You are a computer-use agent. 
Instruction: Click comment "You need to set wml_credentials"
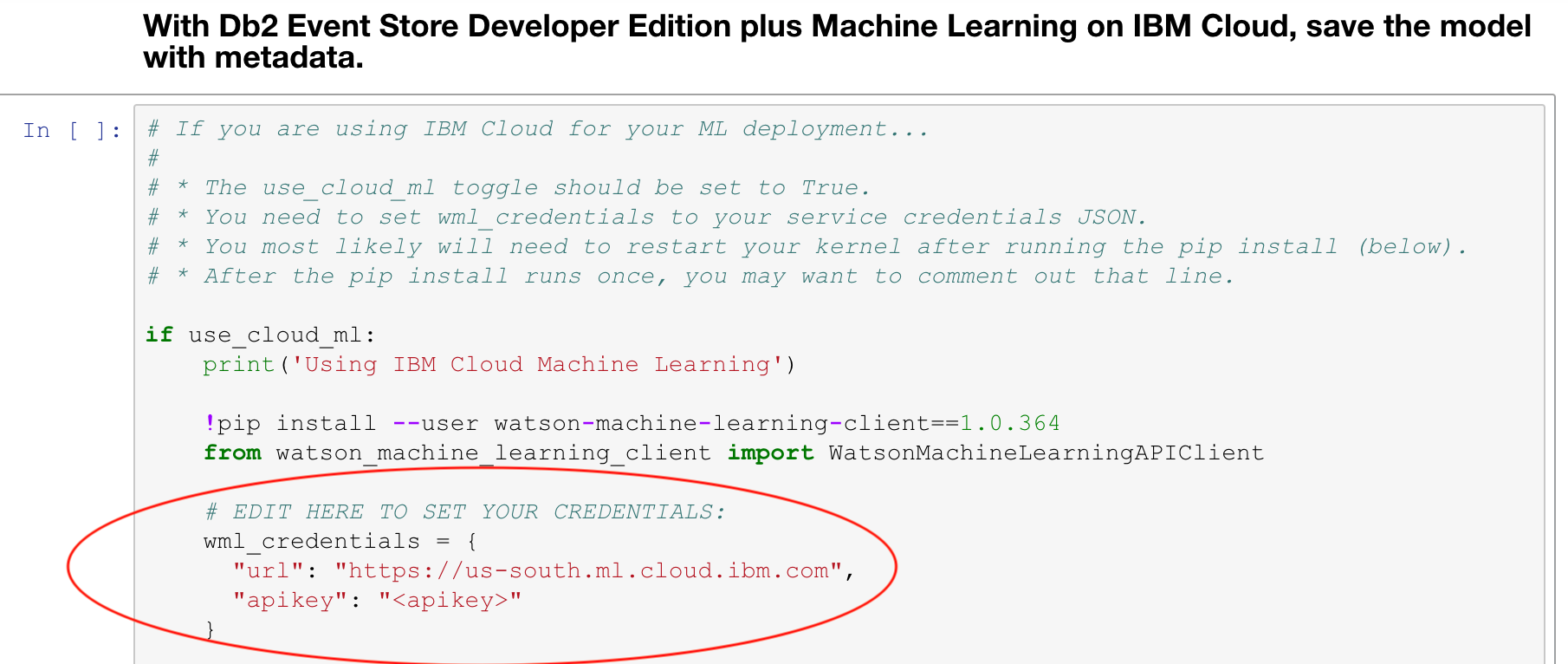click(646, 218)
